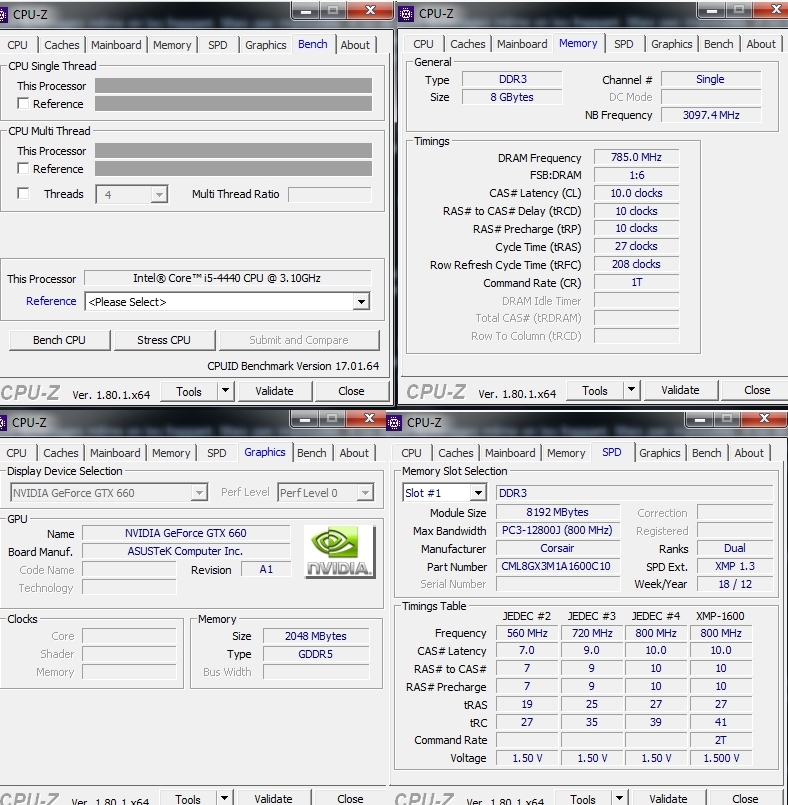Click DRAM Frequency value 785.0 MHz
This screenshot has width=788, height=805.
pyautogui.click(x=637, y=157)
